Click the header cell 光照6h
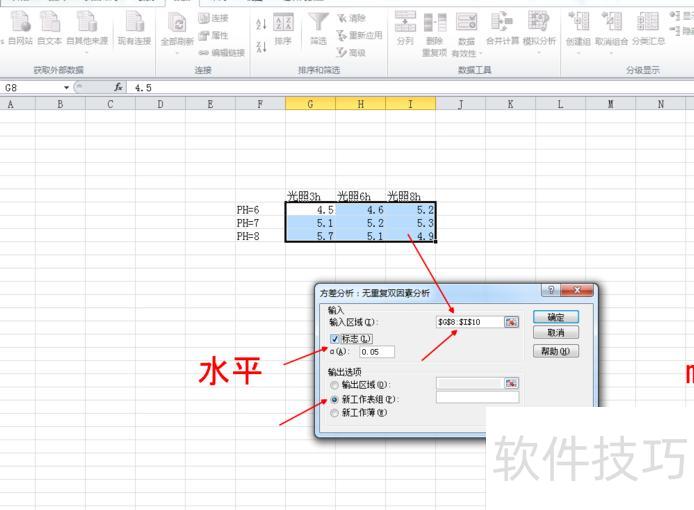 point(360,196)
